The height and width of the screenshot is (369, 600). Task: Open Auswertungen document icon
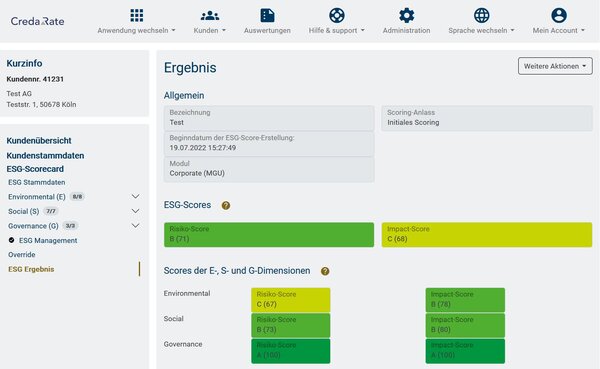267,15
